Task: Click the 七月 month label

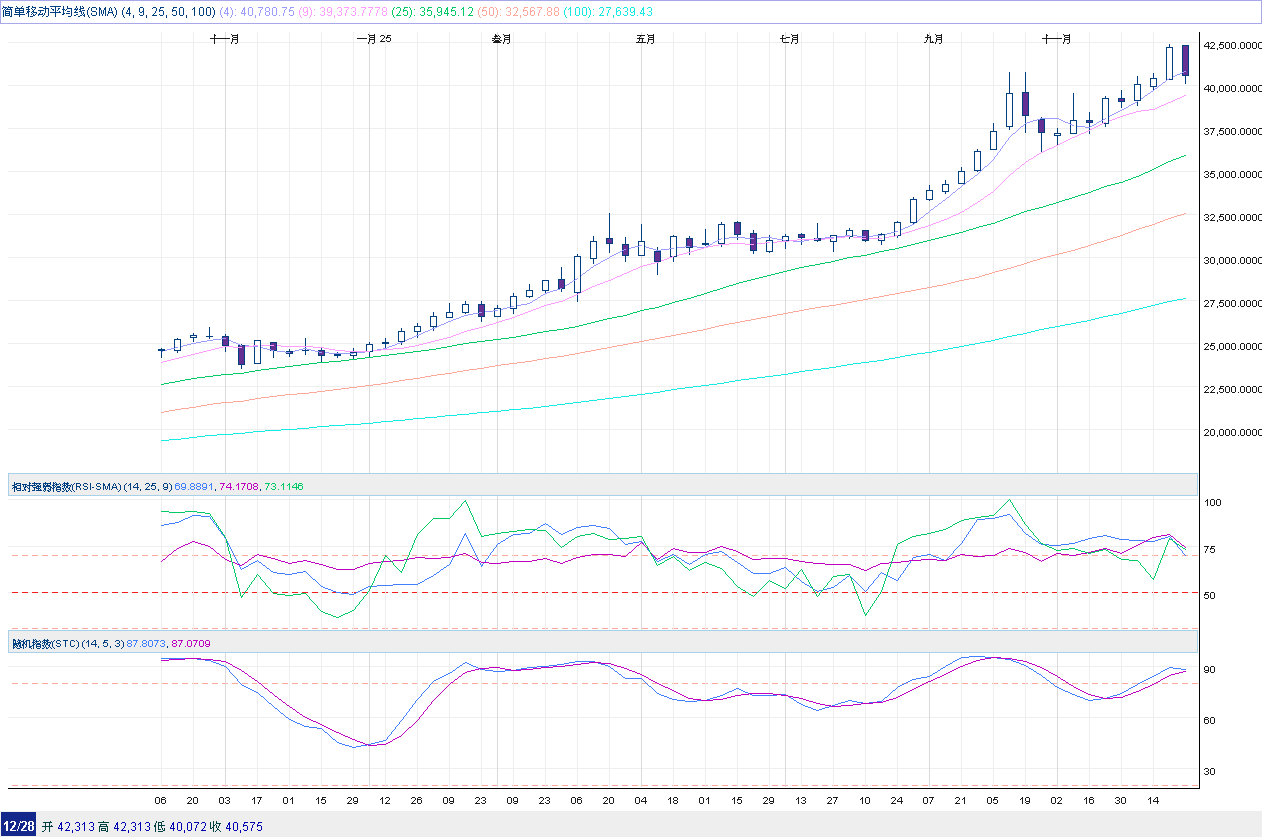Action: (x=789, y=39)
